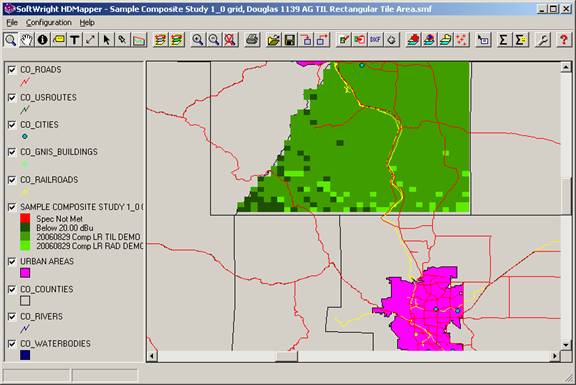Toggle the CO_CITIES layer checkbox
The width and height of the screenshot is (576, 385).
(x=12, y=125)
